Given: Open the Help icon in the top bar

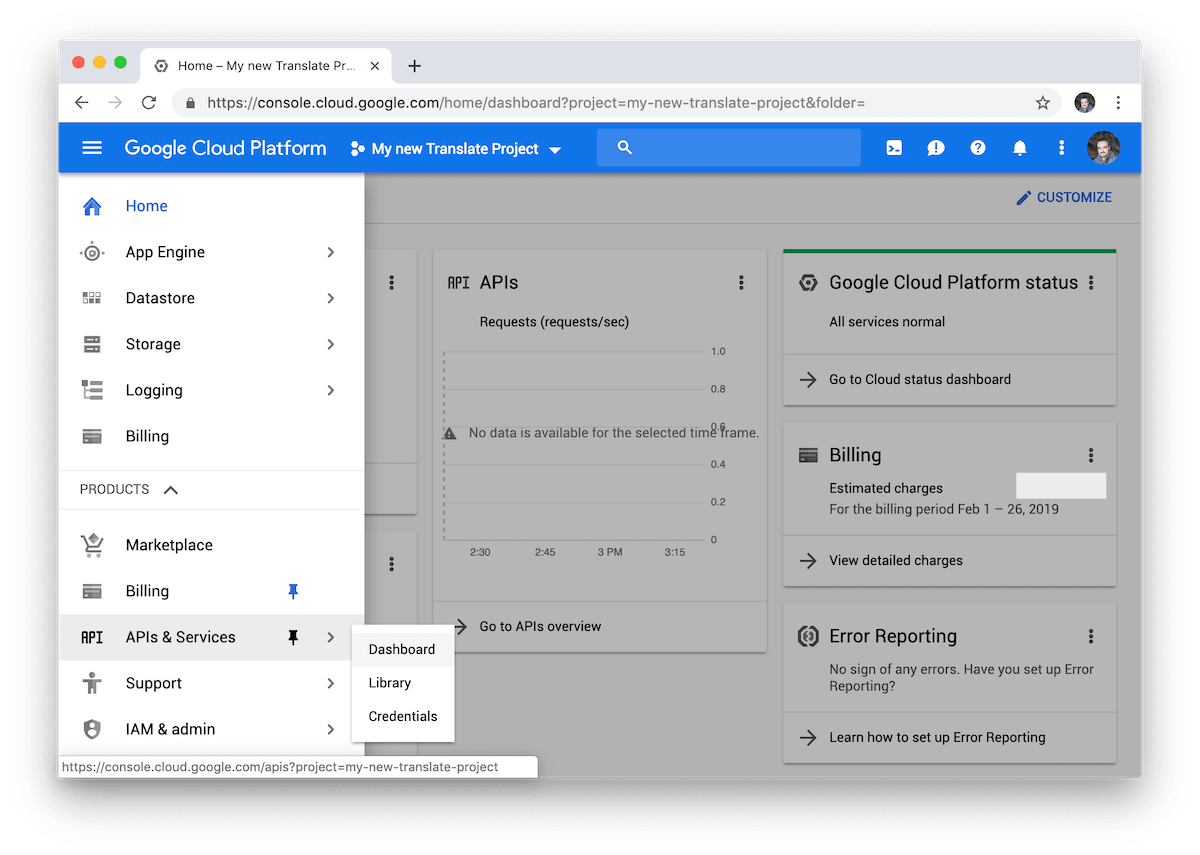Looking at the screenshot, I should tap(977, 147).
